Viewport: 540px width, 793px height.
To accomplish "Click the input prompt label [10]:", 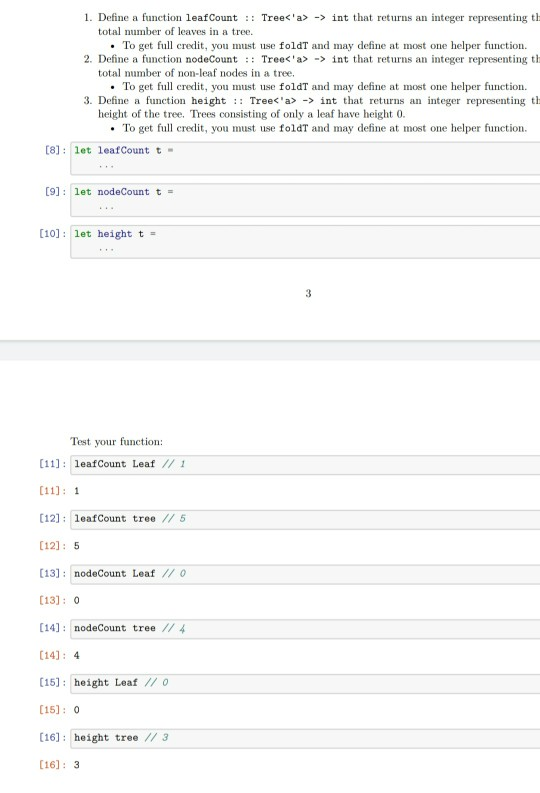I will click(53, 234).
